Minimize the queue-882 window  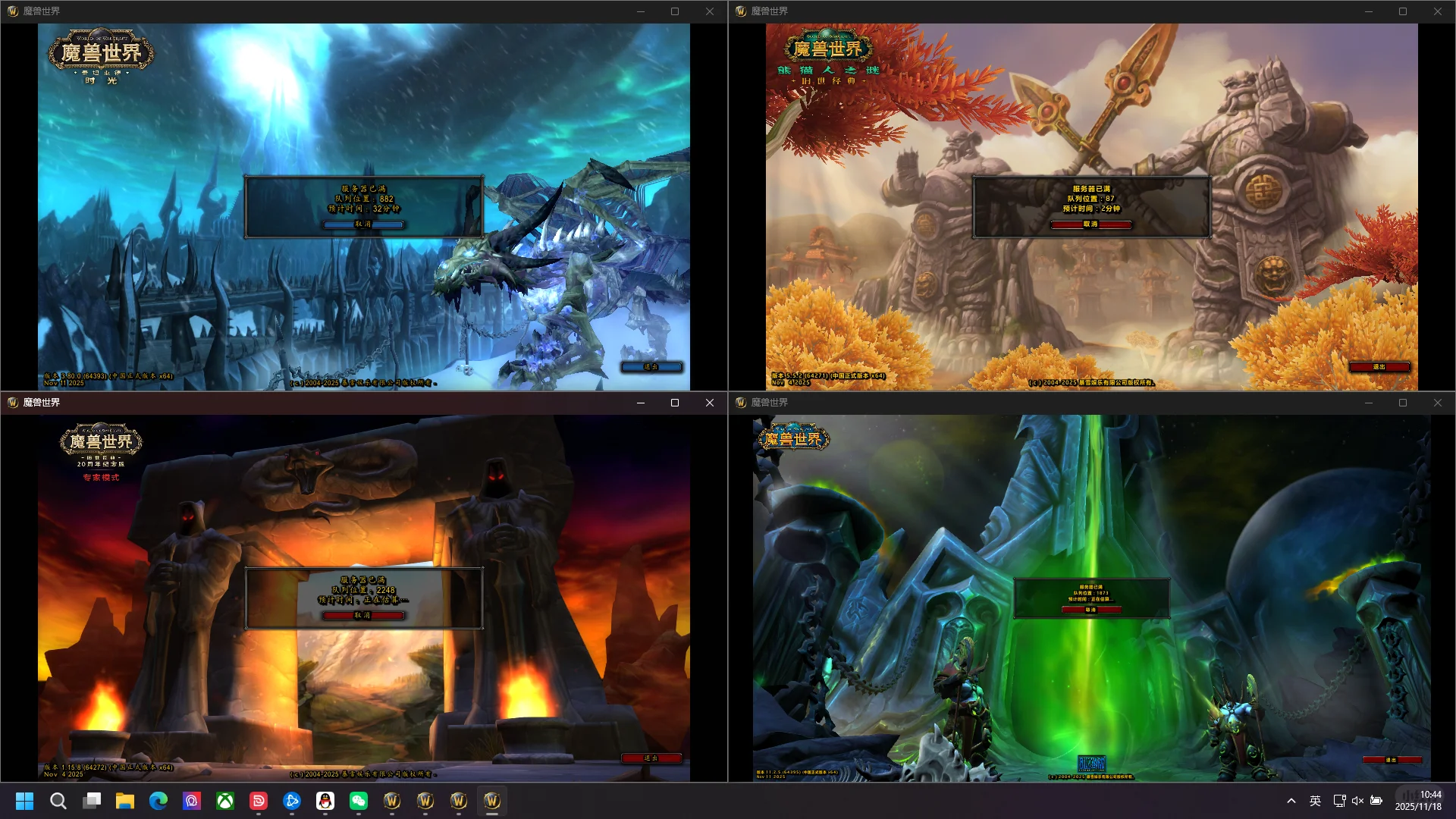tap(641, 11)
